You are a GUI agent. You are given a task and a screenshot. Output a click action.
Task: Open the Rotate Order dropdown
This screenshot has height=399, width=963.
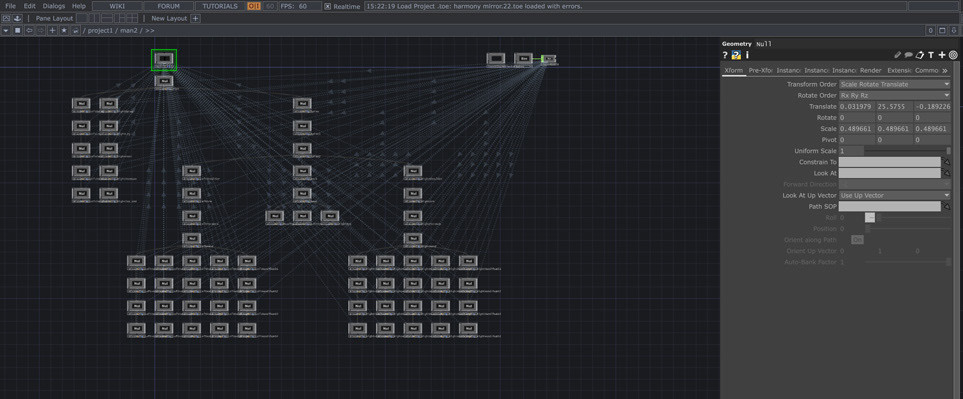[895, 95]
